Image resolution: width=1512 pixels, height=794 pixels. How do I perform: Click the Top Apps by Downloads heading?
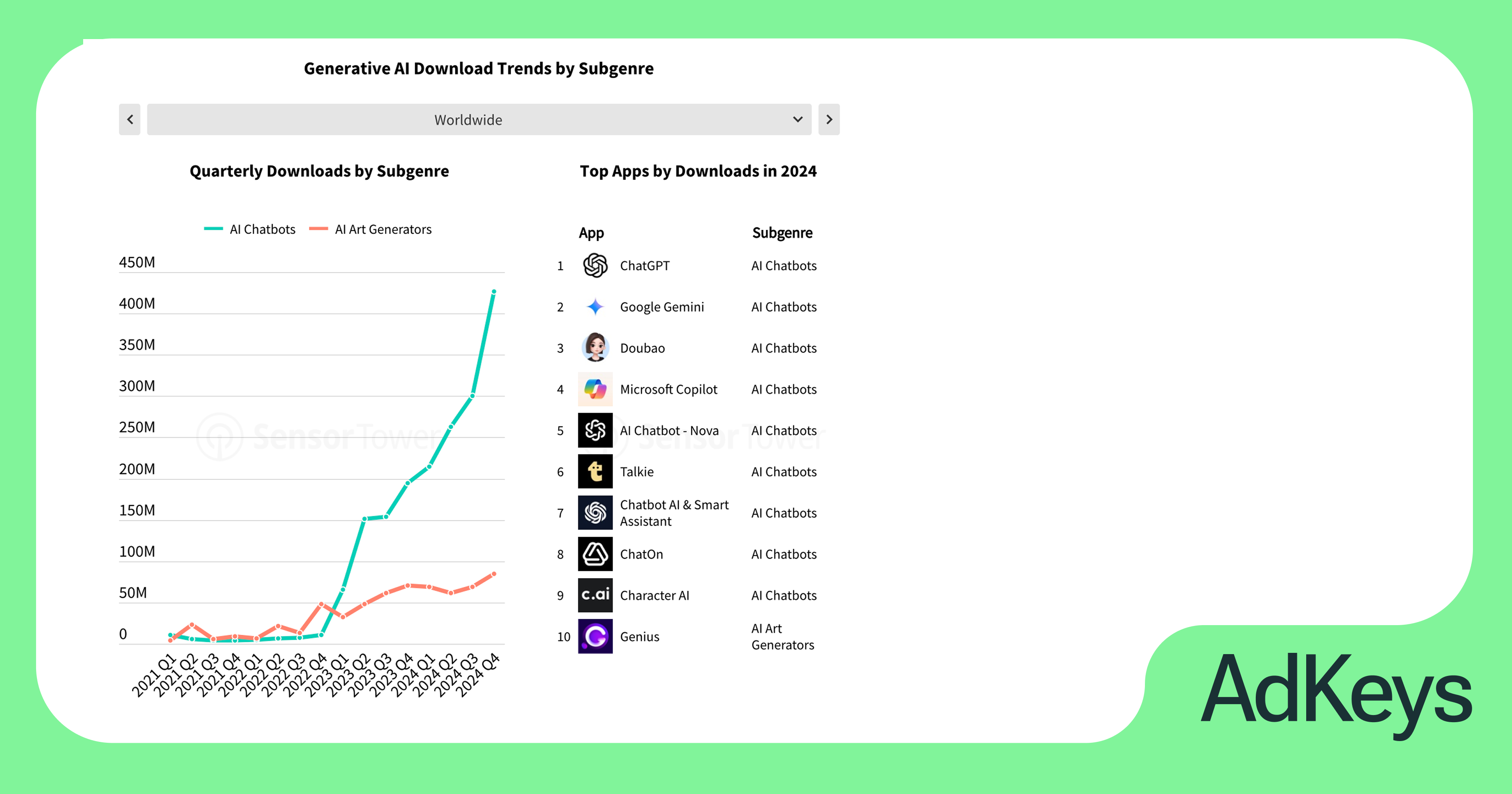click(x=698, y=171)
